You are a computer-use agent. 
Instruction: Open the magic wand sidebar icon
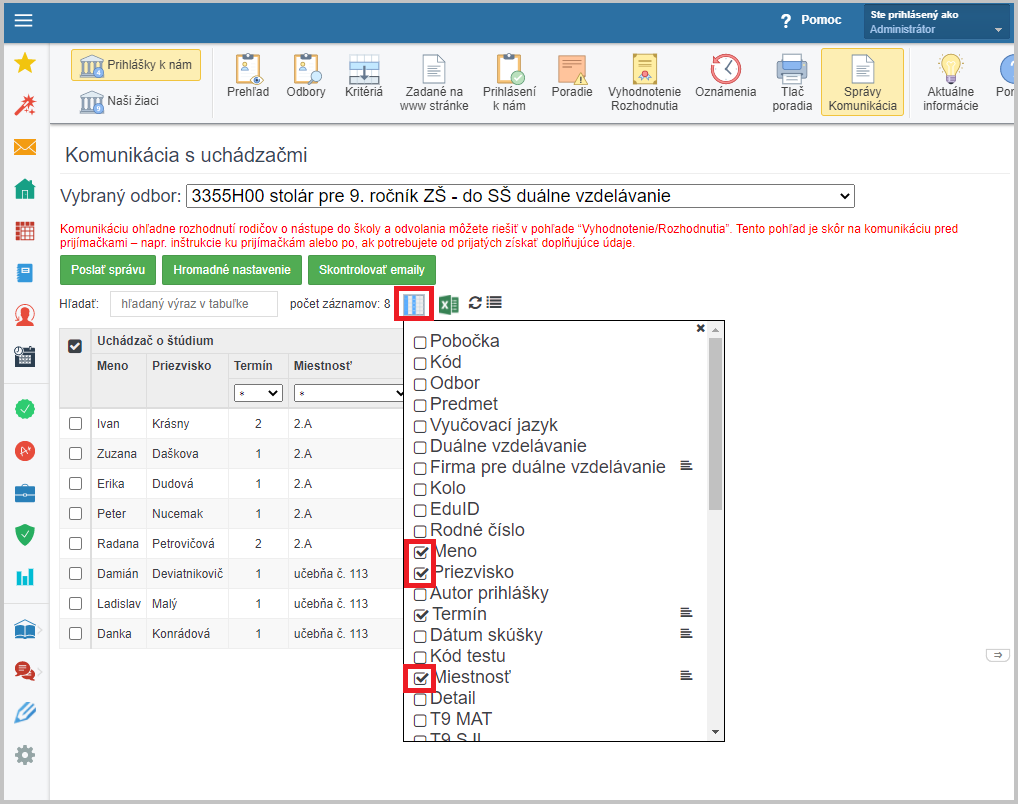(25, 105)
